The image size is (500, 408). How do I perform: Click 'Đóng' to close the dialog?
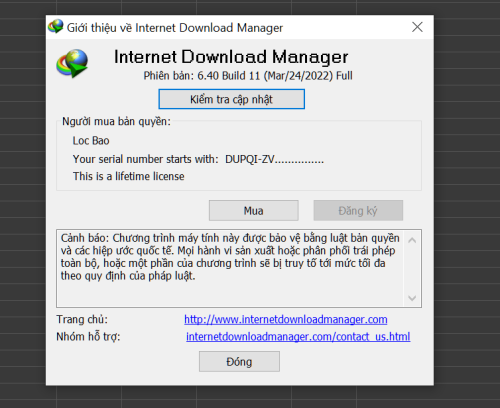[239, 361]
